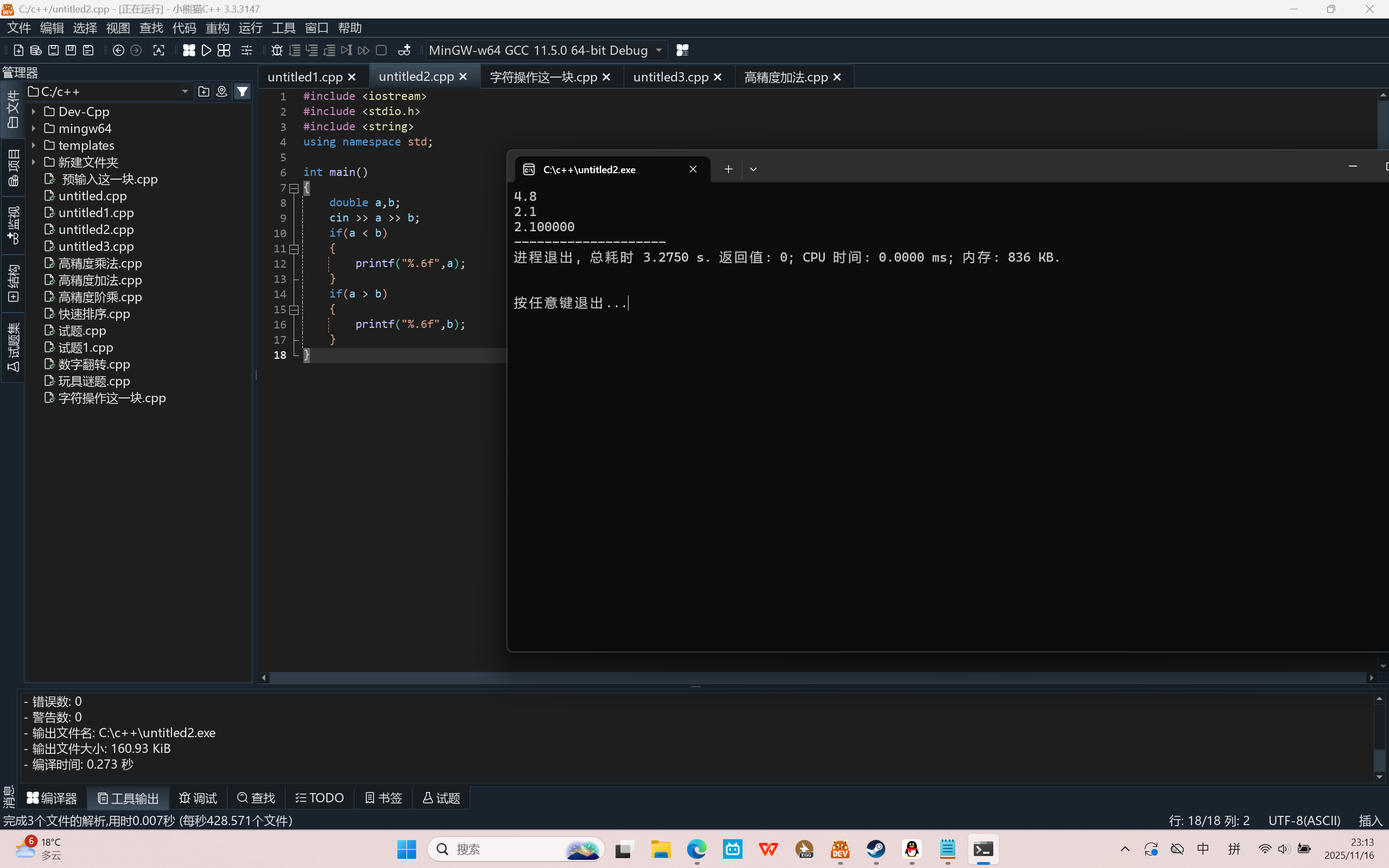1389x868 pixels.
Task: Expand the Dev-Cpp folder in tree
Action: click(34, 112)
